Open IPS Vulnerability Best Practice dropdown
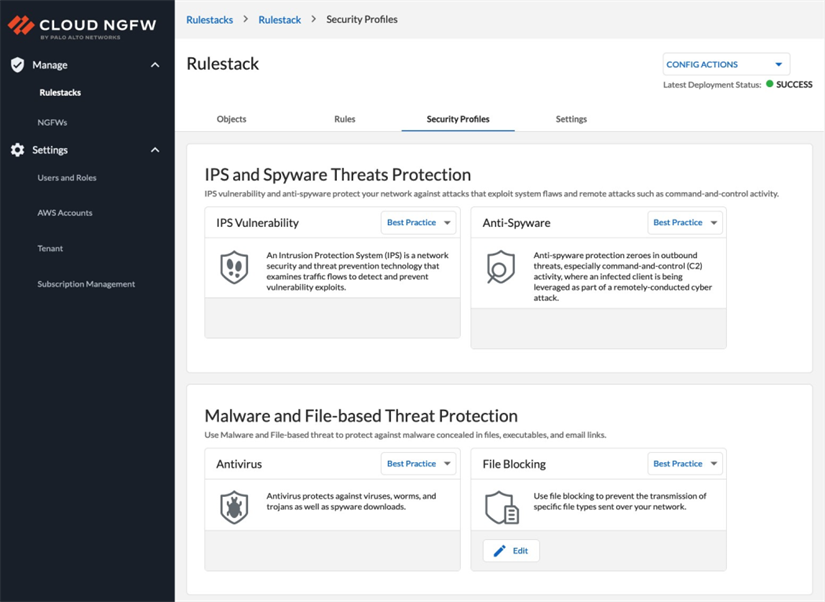This screenshot has width=825, height=602. pyautogui.click(x=418, y=223)
